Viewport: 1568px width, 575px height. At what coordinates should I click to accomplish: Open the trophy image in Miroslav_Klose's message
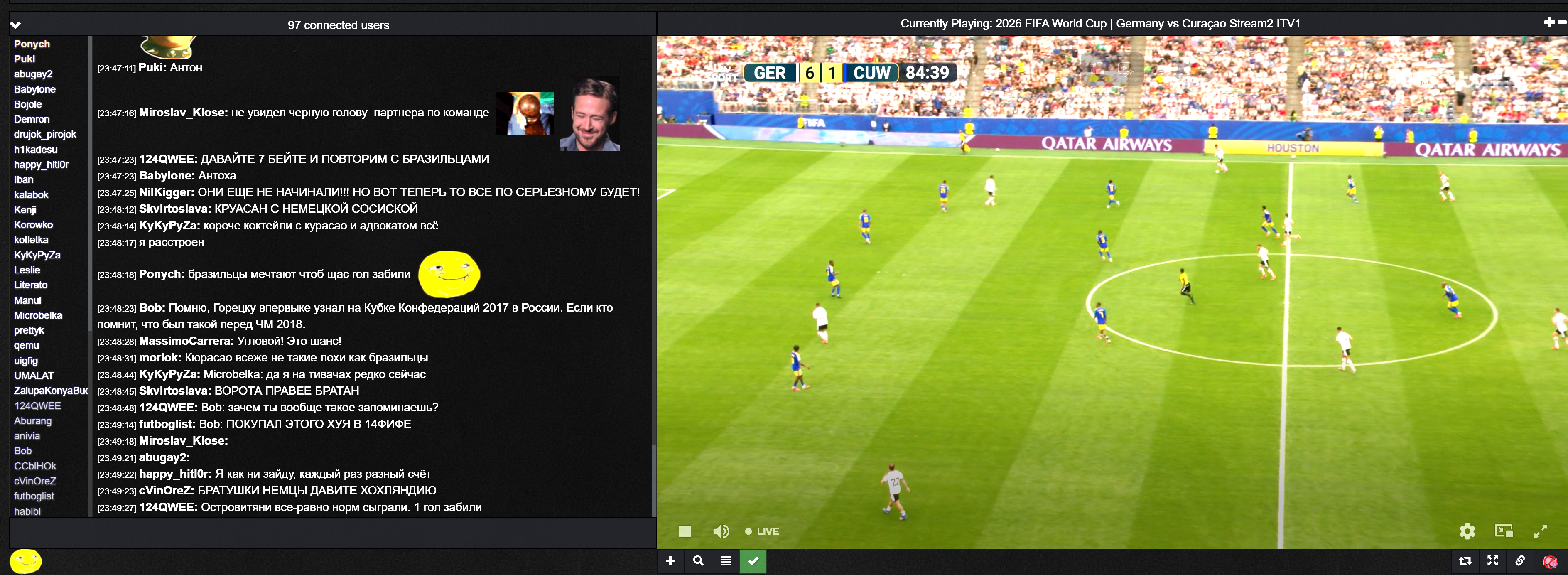pos(524,113)
